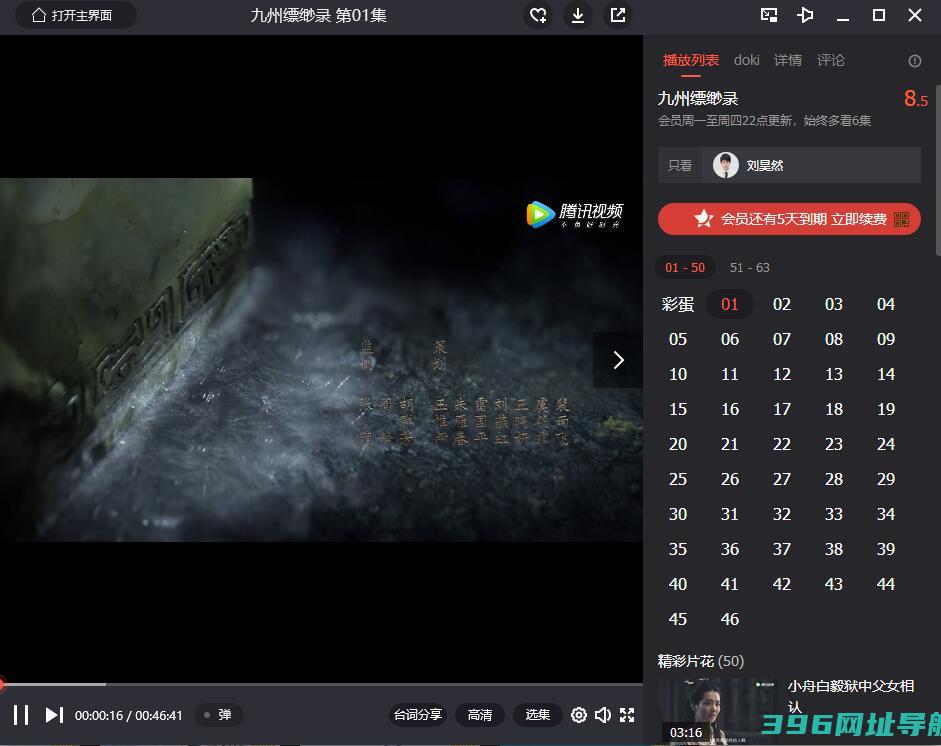Select episode 02
The image size is (941, 746).
[x=782, y=304]
